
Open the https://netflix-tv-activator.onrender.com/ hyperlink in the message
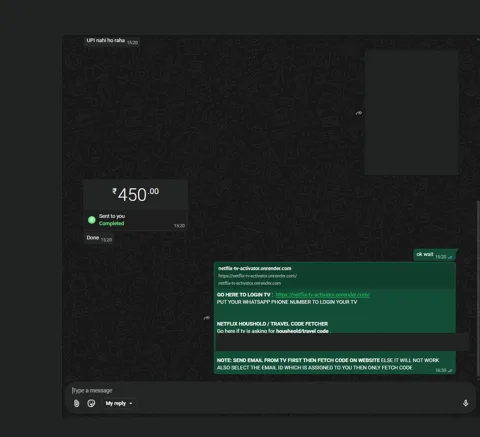[x=322, y=295]
